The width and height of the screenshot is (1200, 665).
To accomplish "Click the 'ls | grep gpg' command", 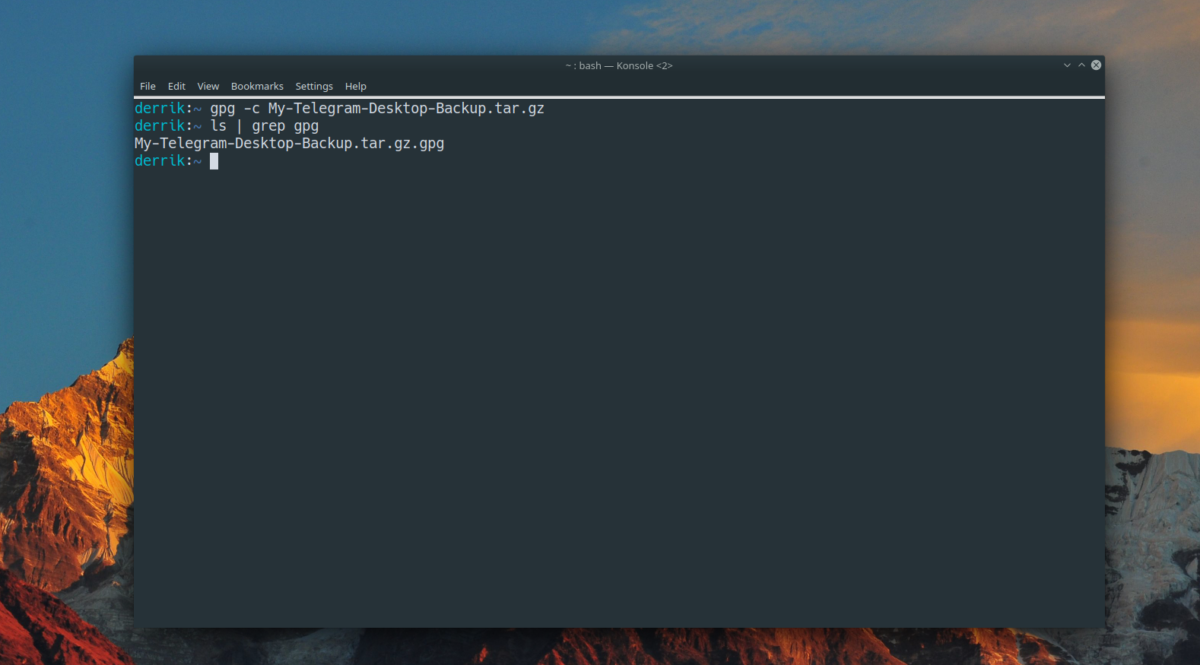I will [x=264, y=126].
